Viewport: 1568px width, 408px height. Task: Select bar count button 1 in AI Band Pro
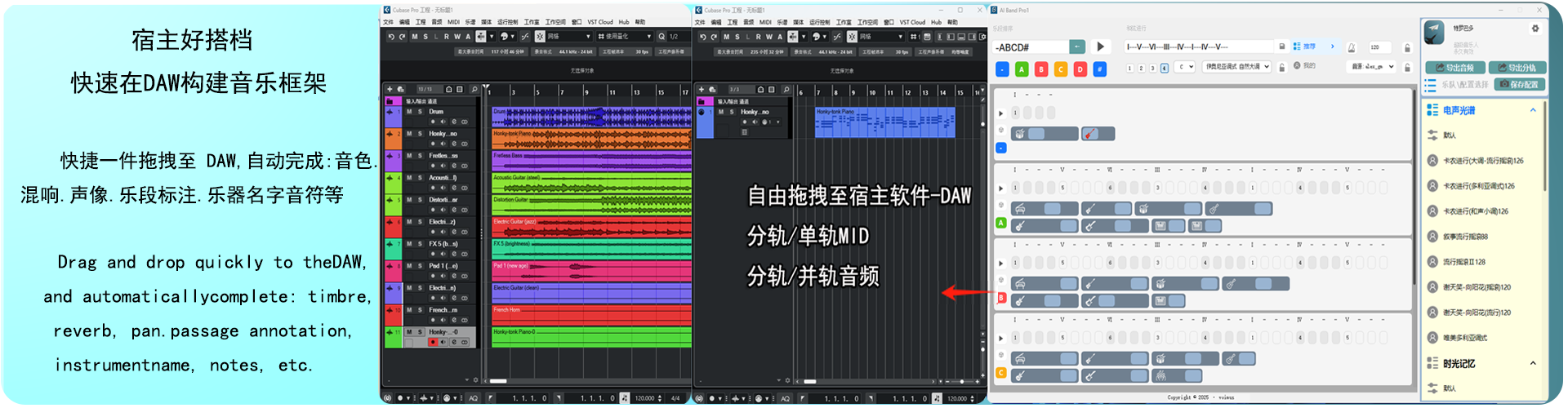point(1130,68)
